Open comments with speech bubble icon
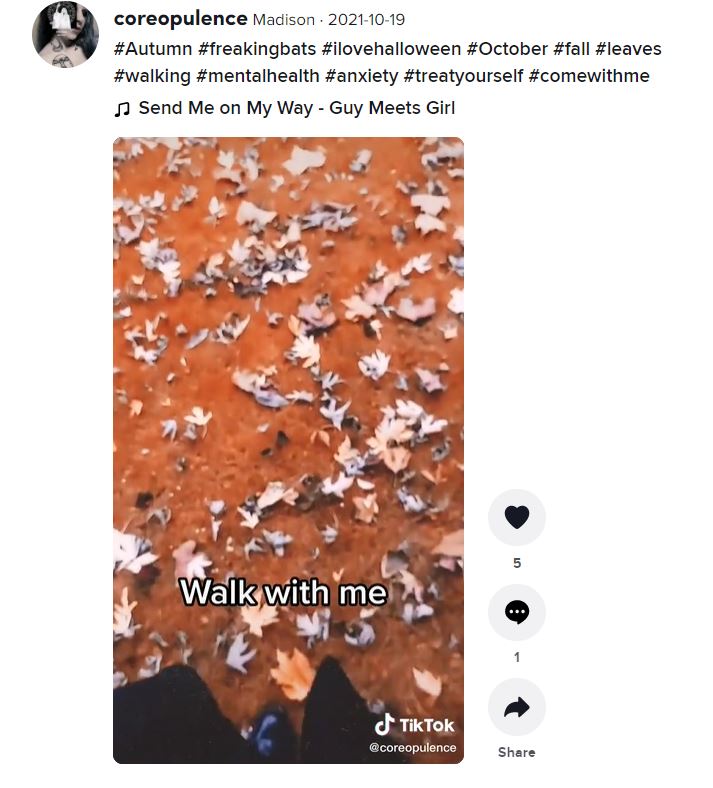713x788 pixels. coord(517,612)
